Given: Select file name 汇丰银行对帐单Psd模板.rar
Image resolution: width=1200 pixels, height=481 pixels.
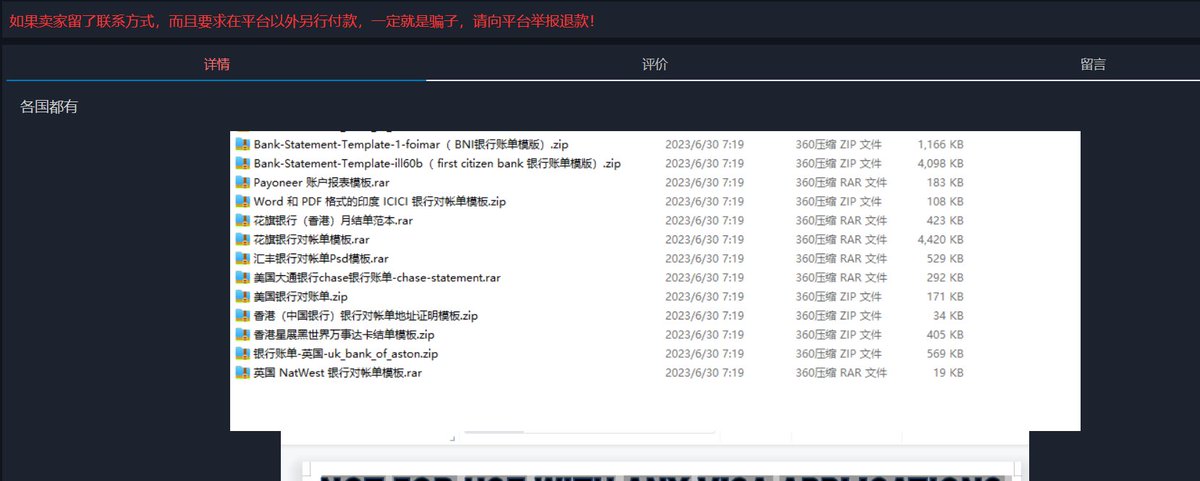Looking at the screenshot, I should [x=321, y=258].
